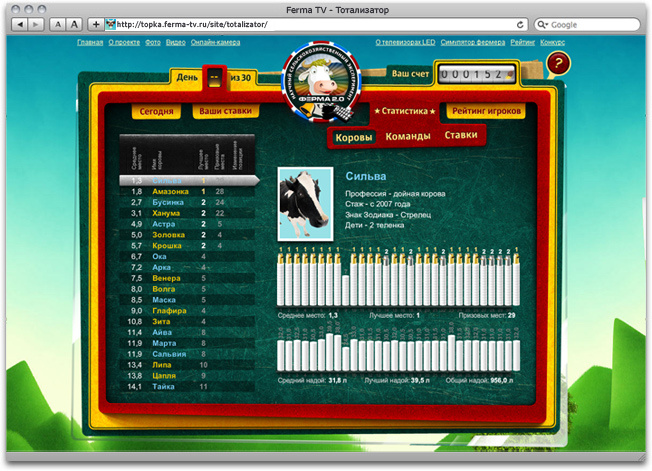Reload page using the address bar refresh icon
The image size is (652, 471).
521,23
